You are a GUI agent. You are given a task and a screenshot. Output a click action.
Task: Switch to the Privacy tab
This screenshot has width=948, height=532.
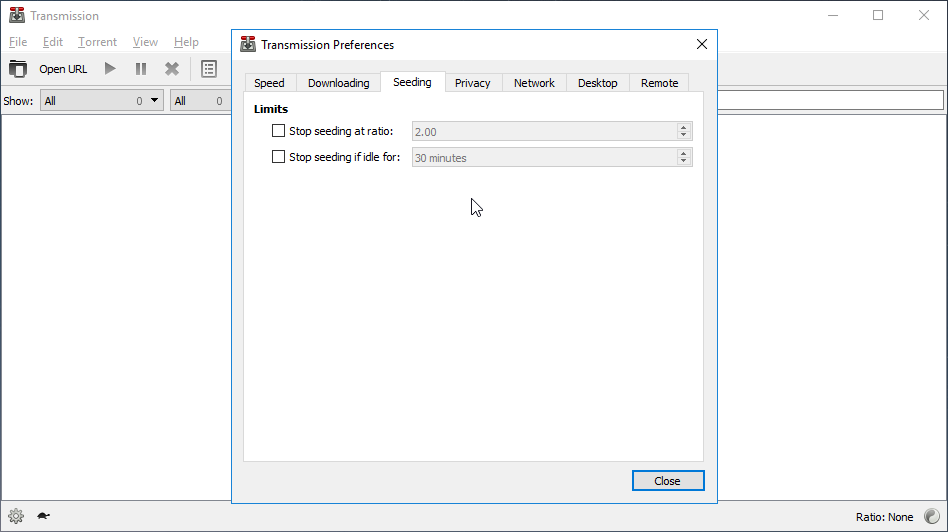pyautogui.click(x=473, y=83)
